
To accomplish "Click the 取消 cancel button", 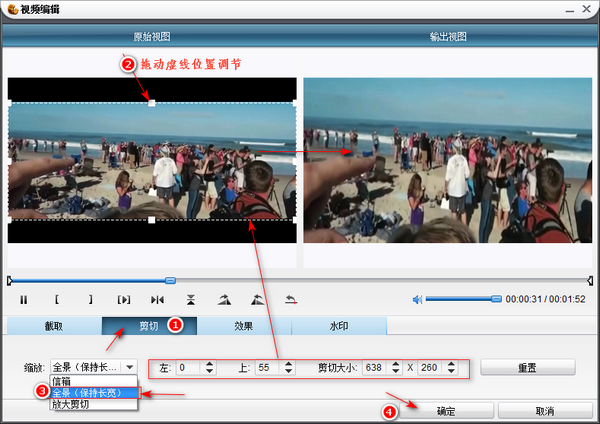I will point(545,411).
